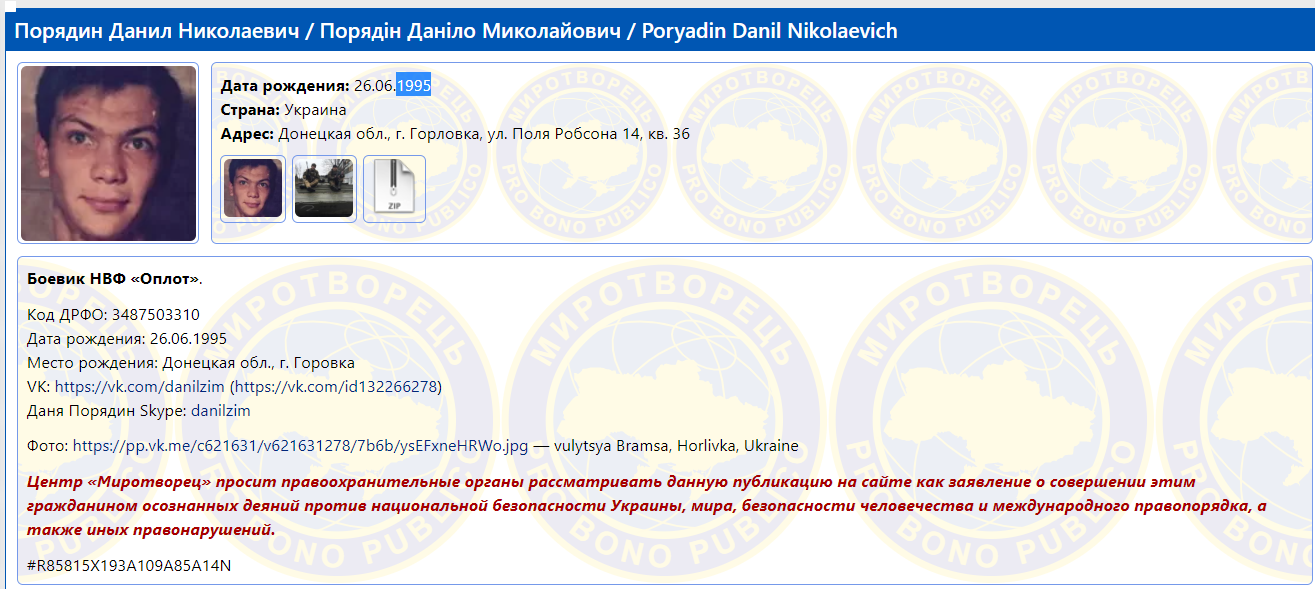Click the 'Адрес: Донецкая обл.' address line

(455, 134)
